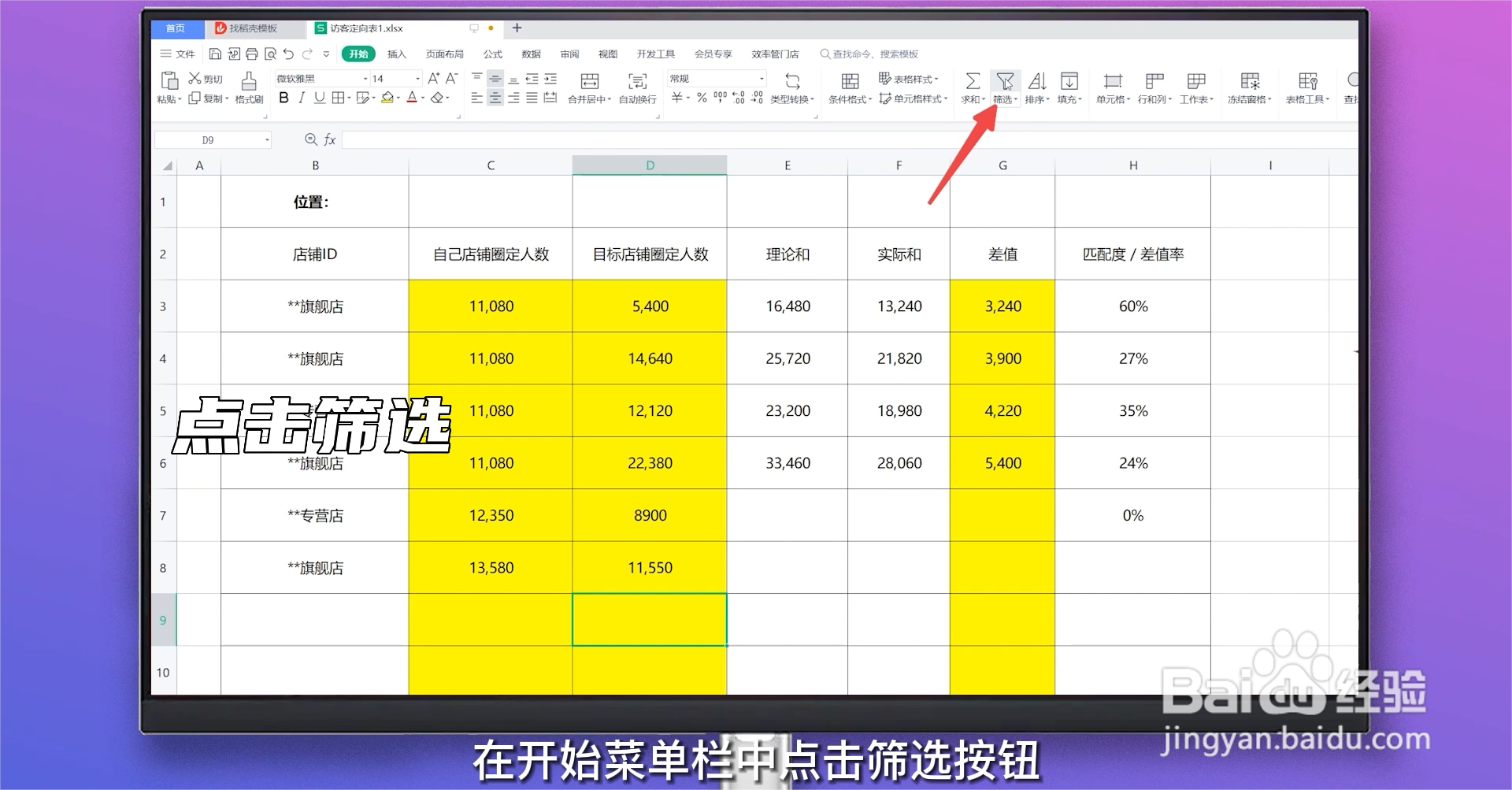This screenshot has width=1512, height=790.
Task: Toggle horizontal center alignment
Action: 495,98
